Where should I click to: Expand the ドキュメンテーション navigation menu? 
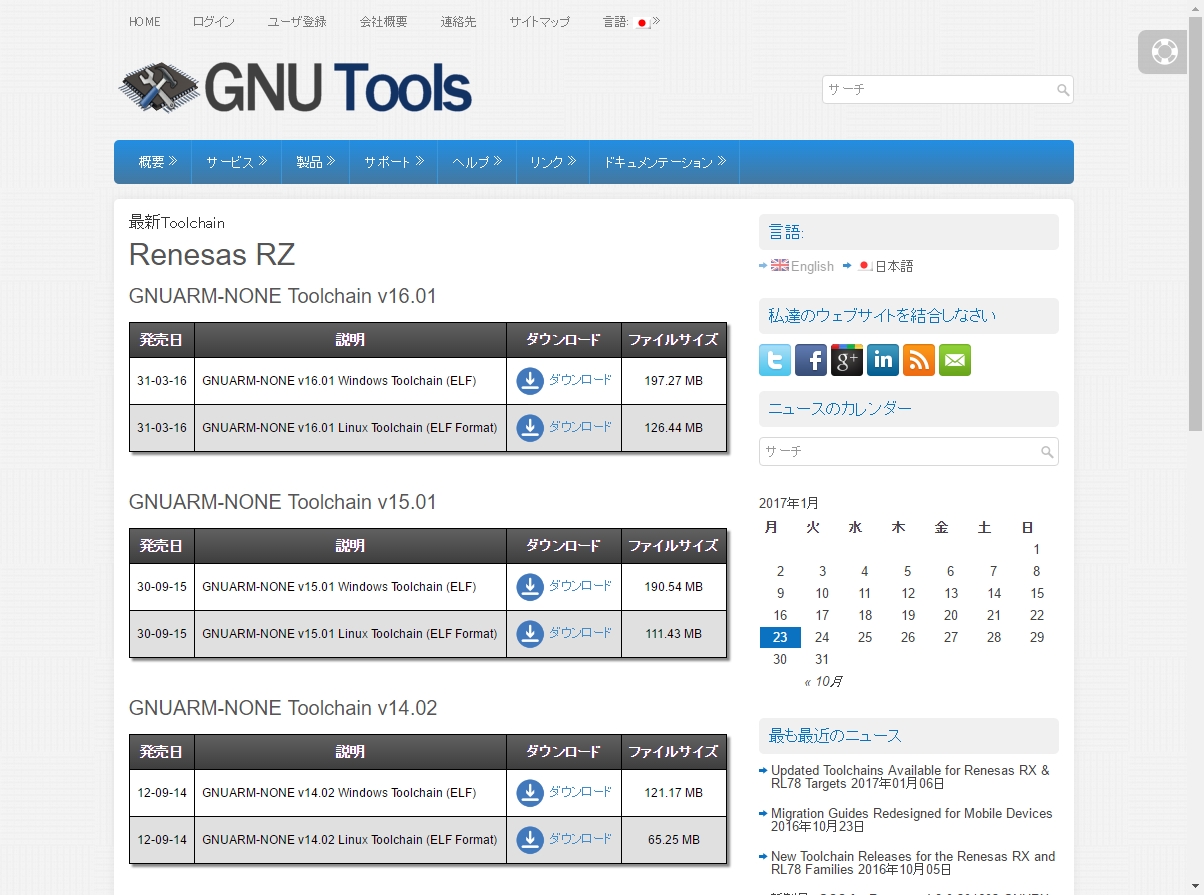665,162
